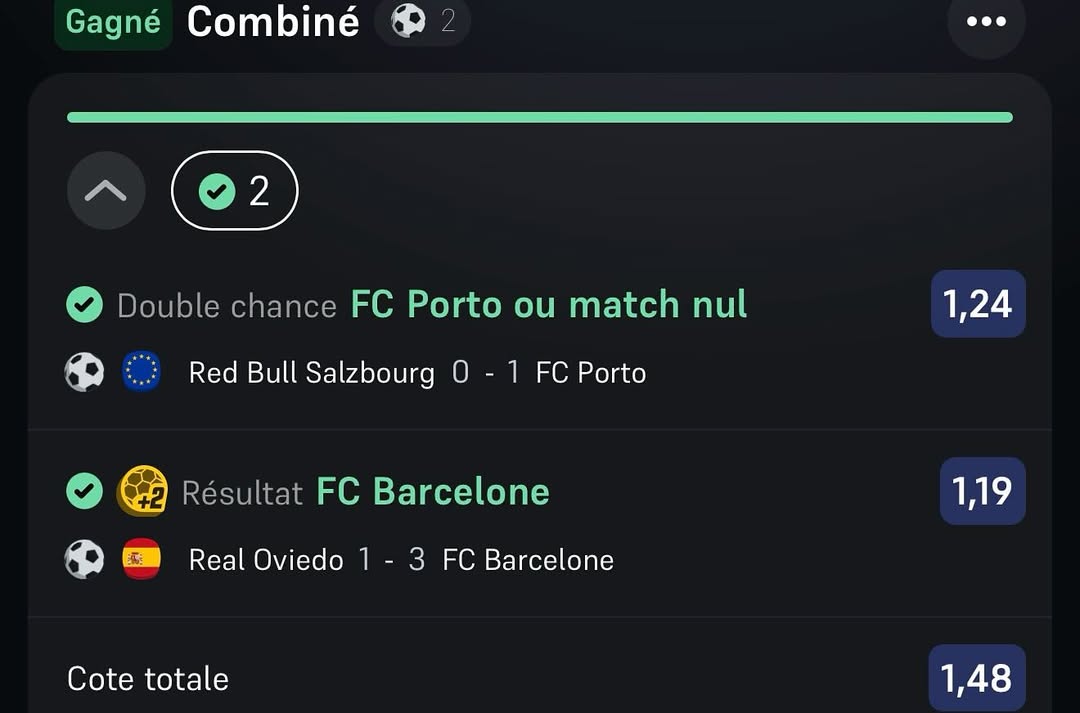Click green checkmark beside Double chance

tap(85, 305)
